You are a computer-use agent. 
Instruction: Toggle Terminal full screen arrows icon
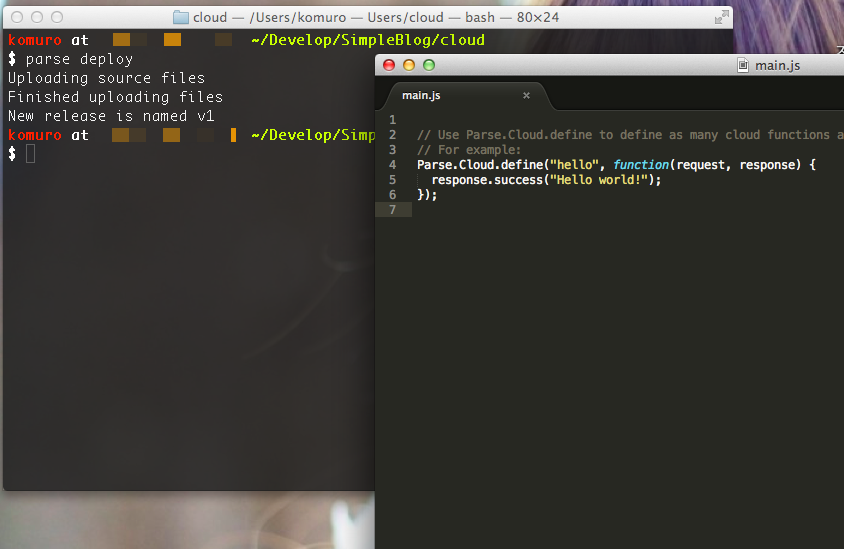click(721, 17)
